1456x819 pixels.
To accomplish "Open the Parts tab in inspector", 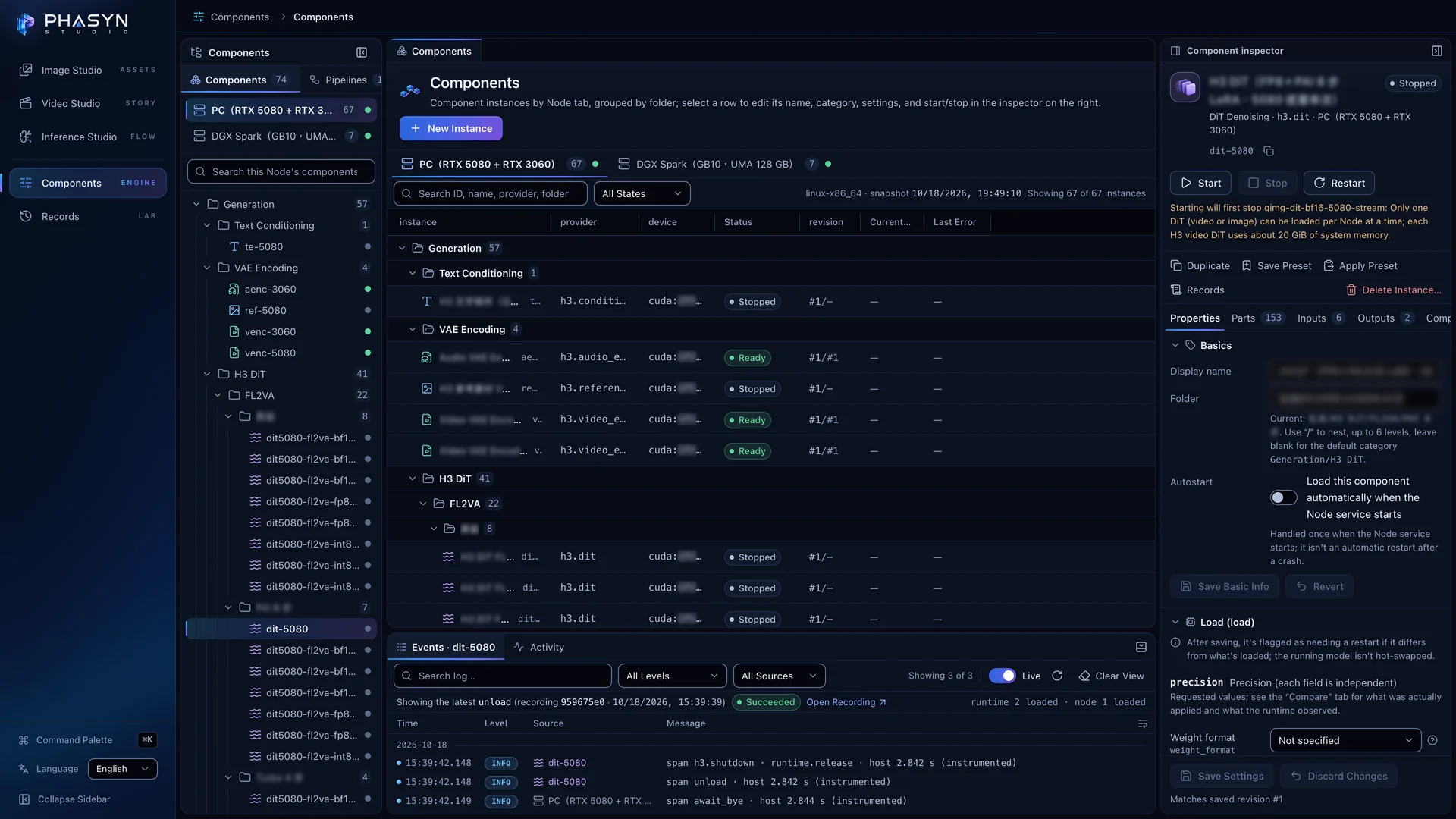I will coord(1257,318).
